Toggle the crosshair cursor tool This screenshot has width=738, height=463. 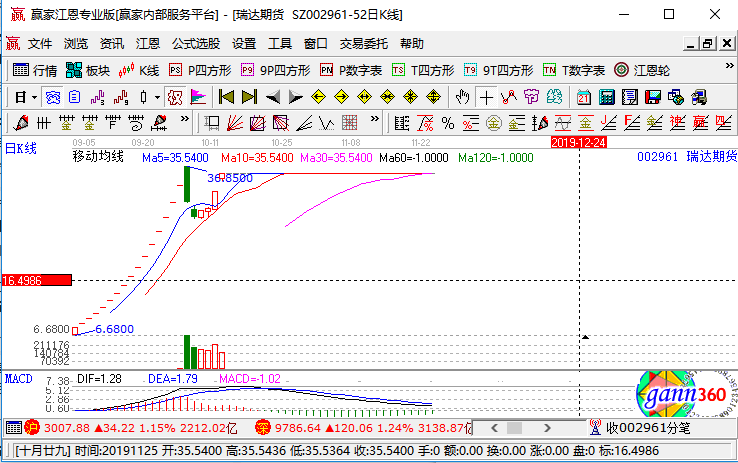[x=486, y=97]
